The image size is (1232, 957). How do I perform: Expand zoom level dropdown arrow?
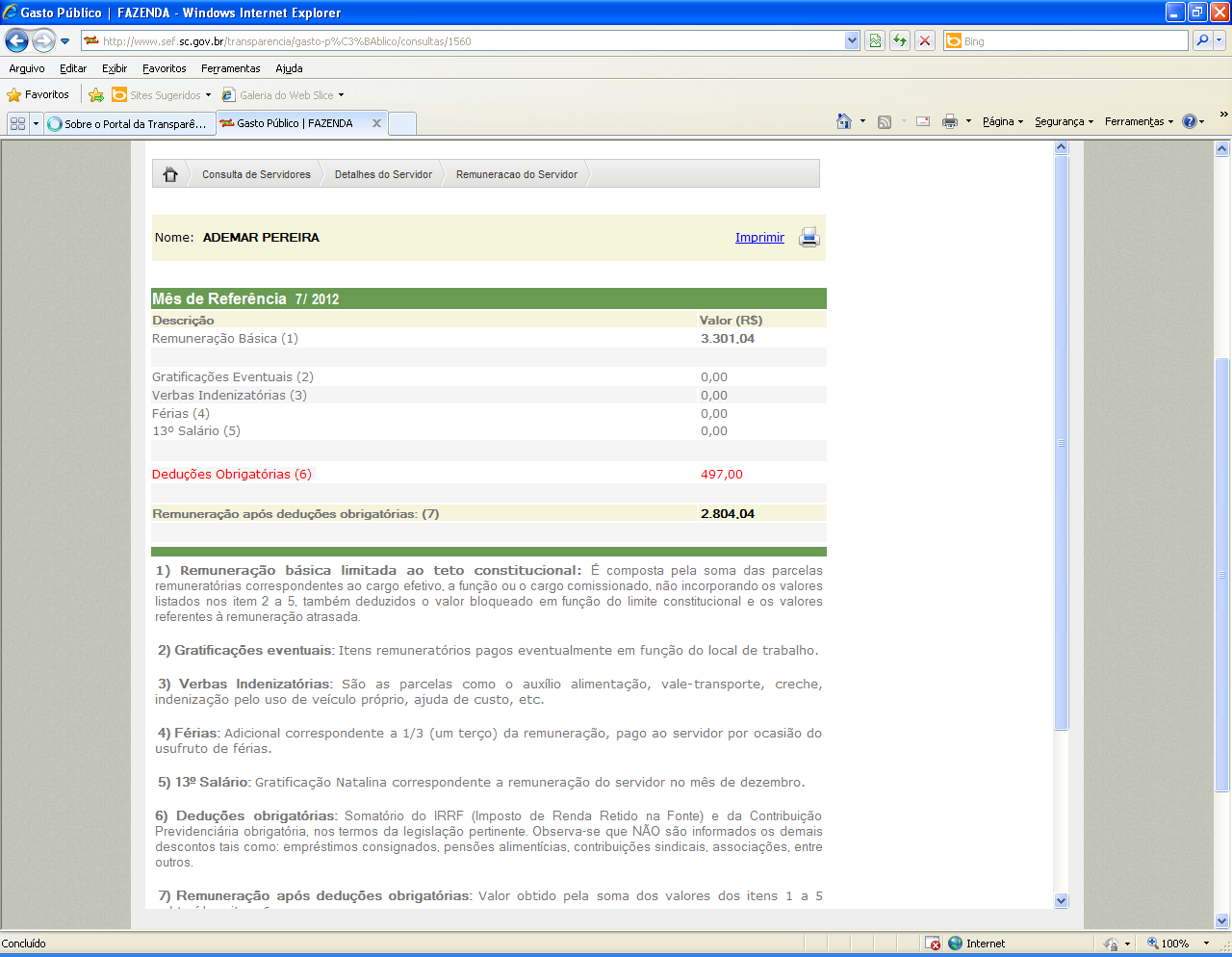point(1206,944)
